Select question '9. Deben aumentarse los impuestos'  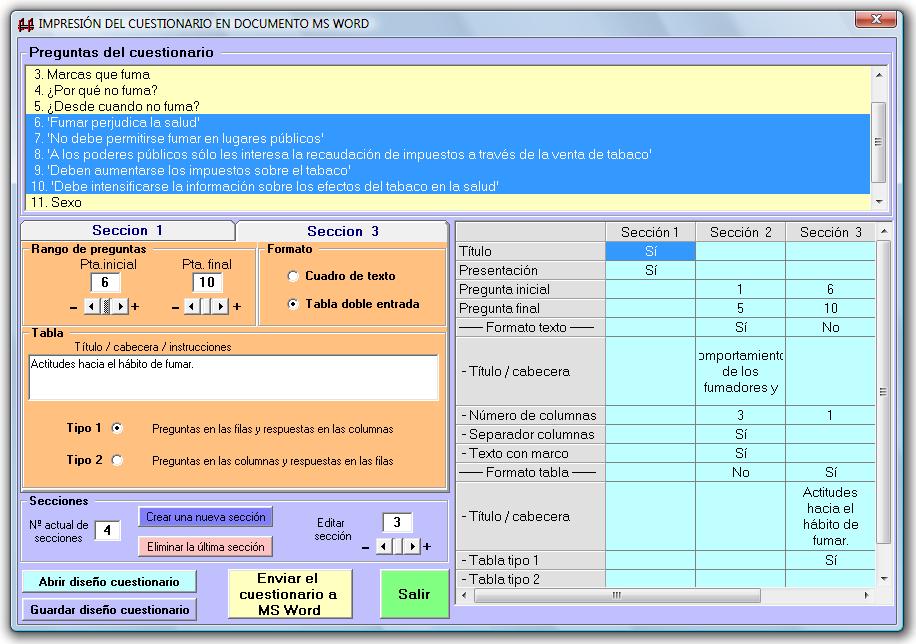click(x=447, y=170)
